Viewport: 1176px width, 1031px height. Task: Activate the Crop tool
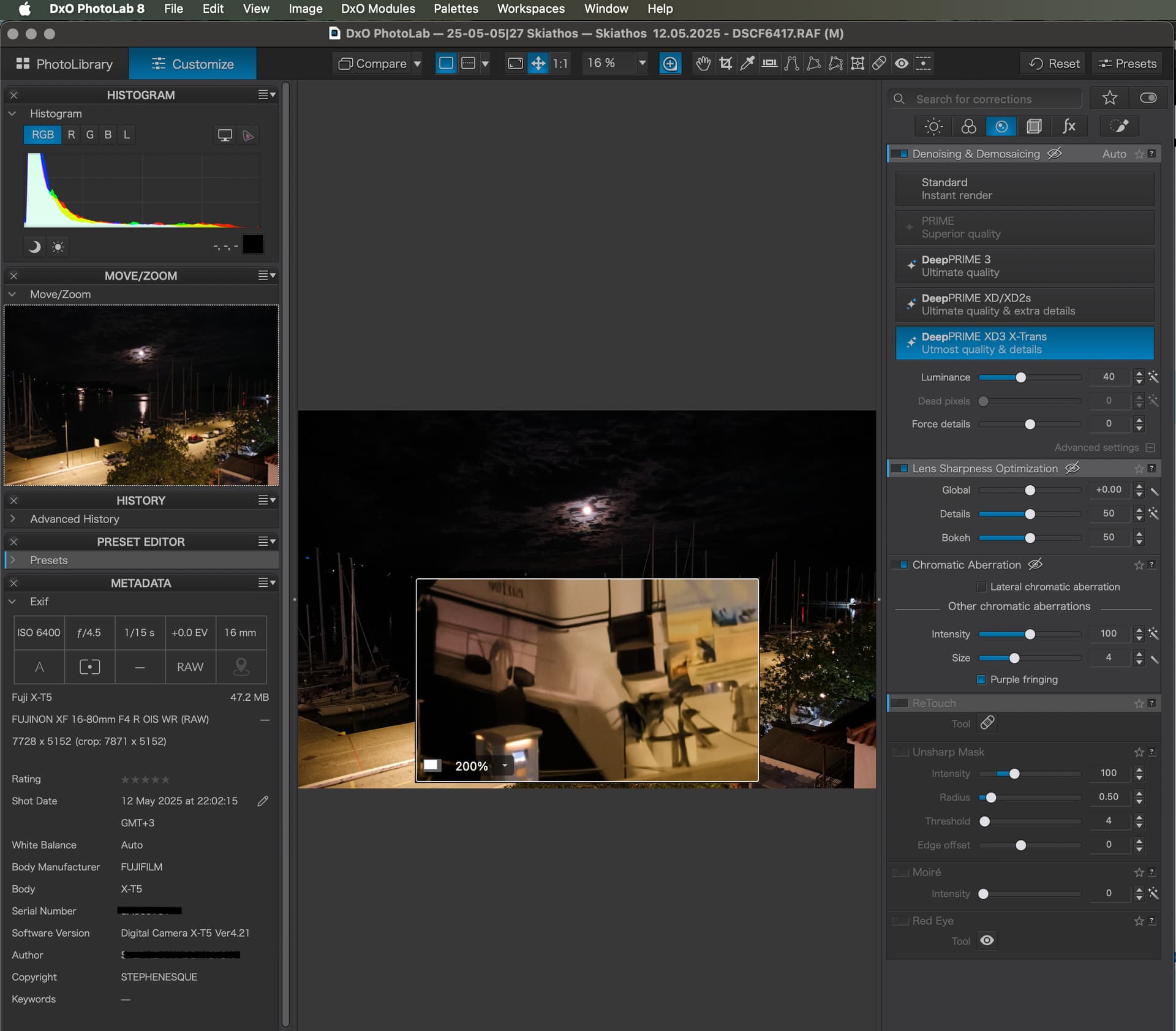tap(726, 63)
